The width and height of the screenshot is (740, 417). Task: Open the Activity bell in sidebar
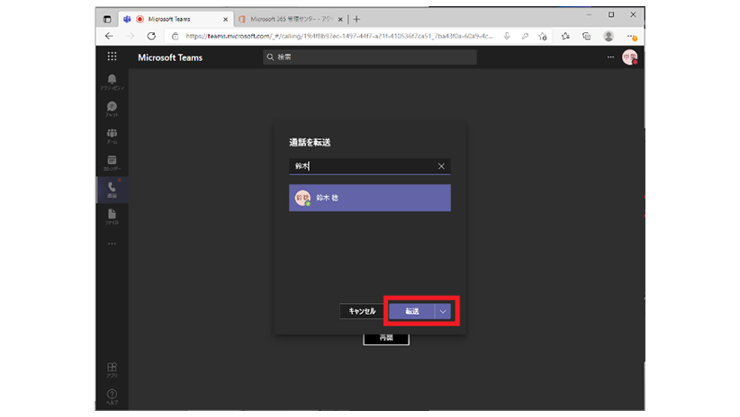coord(112,82)
